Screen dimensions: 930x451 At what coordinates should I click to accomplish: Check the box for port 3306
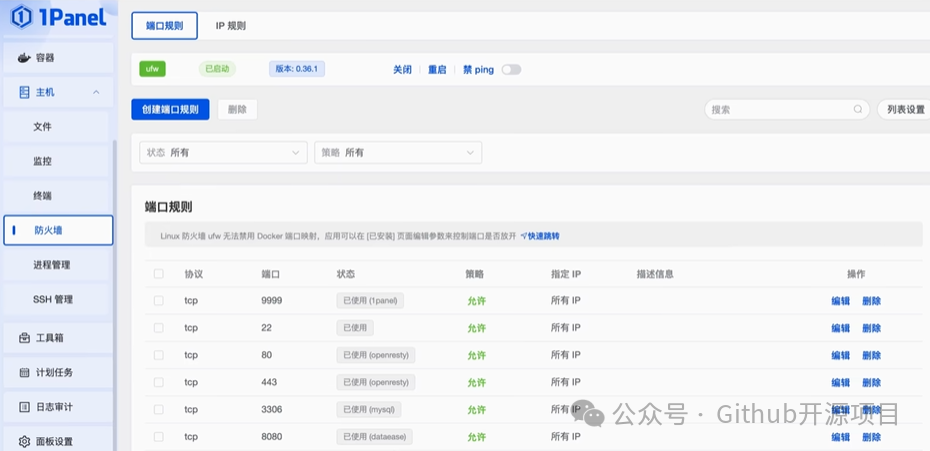click(158, 409)
